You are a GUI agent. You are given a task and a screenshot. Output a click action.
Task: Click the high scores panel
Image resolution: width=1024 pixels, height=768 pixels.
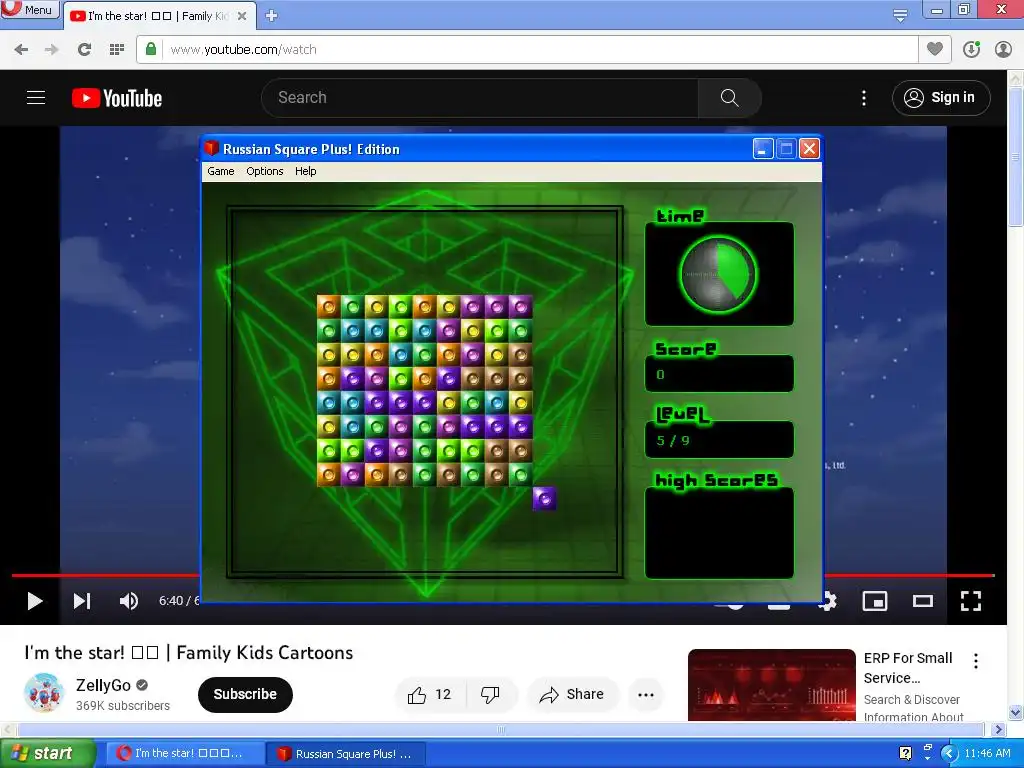(x=719, y=533)
